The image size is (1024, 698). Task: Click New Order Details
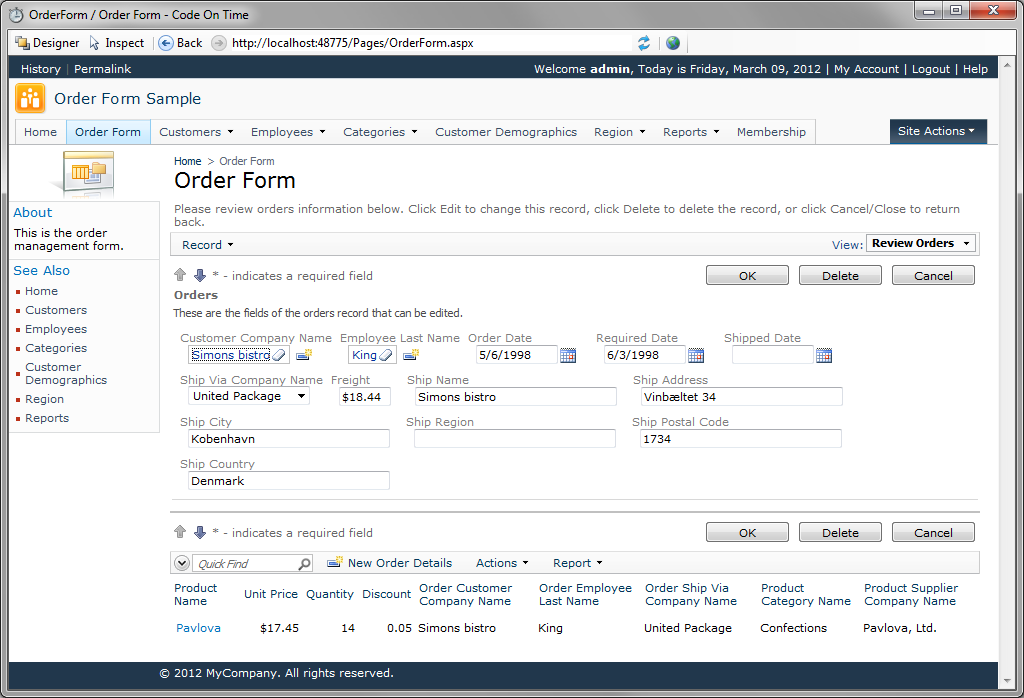click(x=399, y=563)
